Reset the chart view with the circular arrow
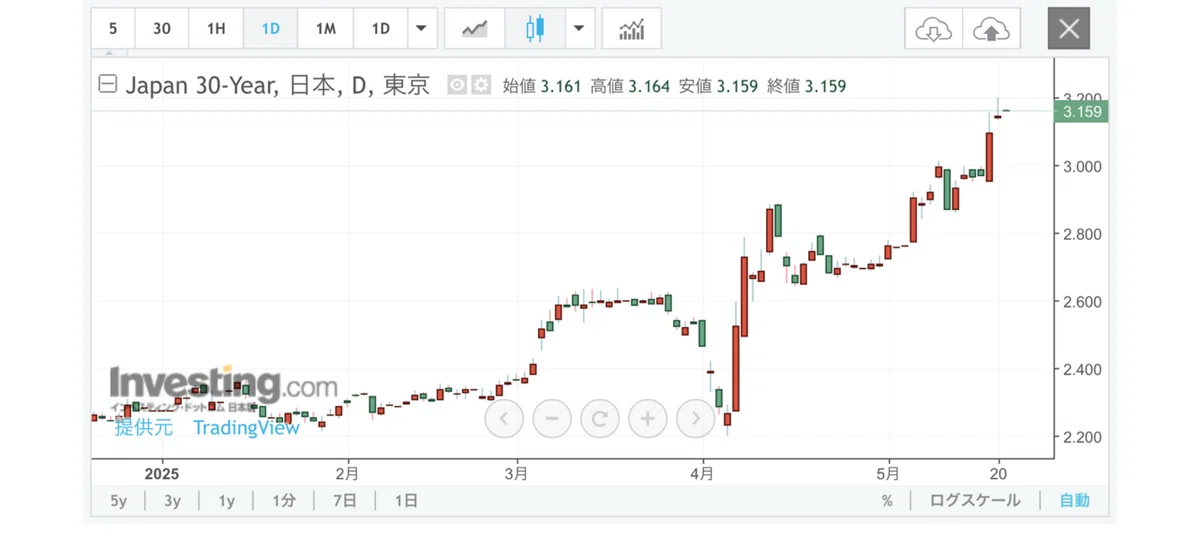1200x554 pixels. pos(599,418)
